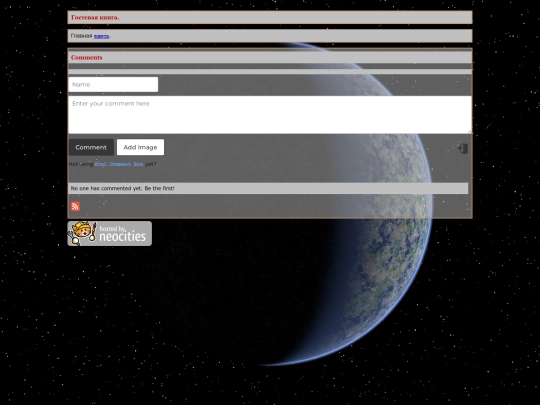540x405 pixels.
Task: Click the Add Image button
Action: [x=140, y=147]
